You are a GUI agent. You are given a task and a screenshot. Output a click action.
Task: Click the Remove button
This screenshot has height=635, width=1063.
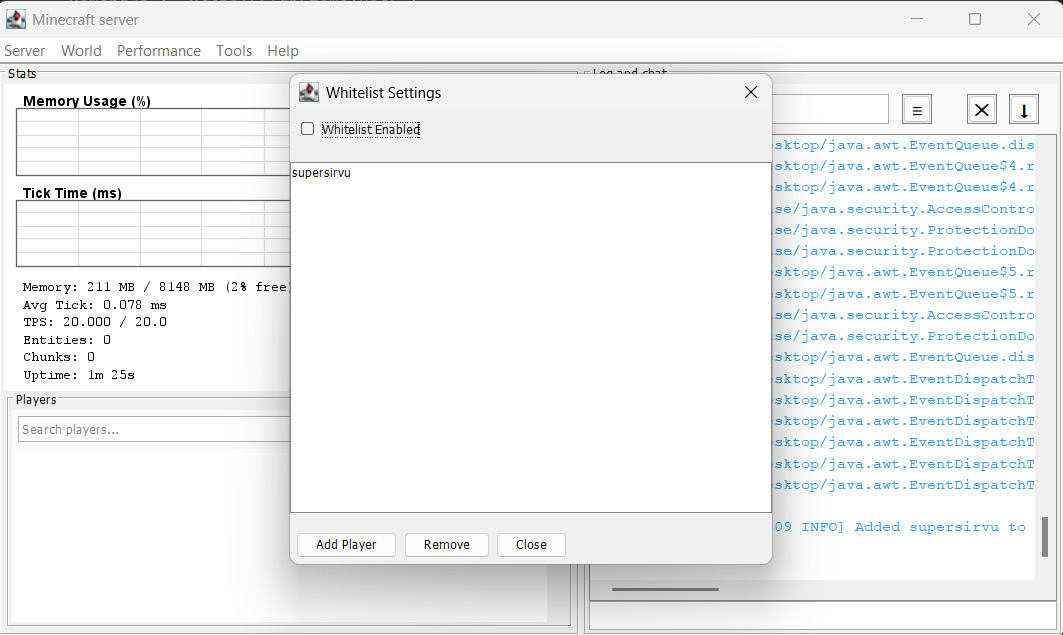[447, 544]
